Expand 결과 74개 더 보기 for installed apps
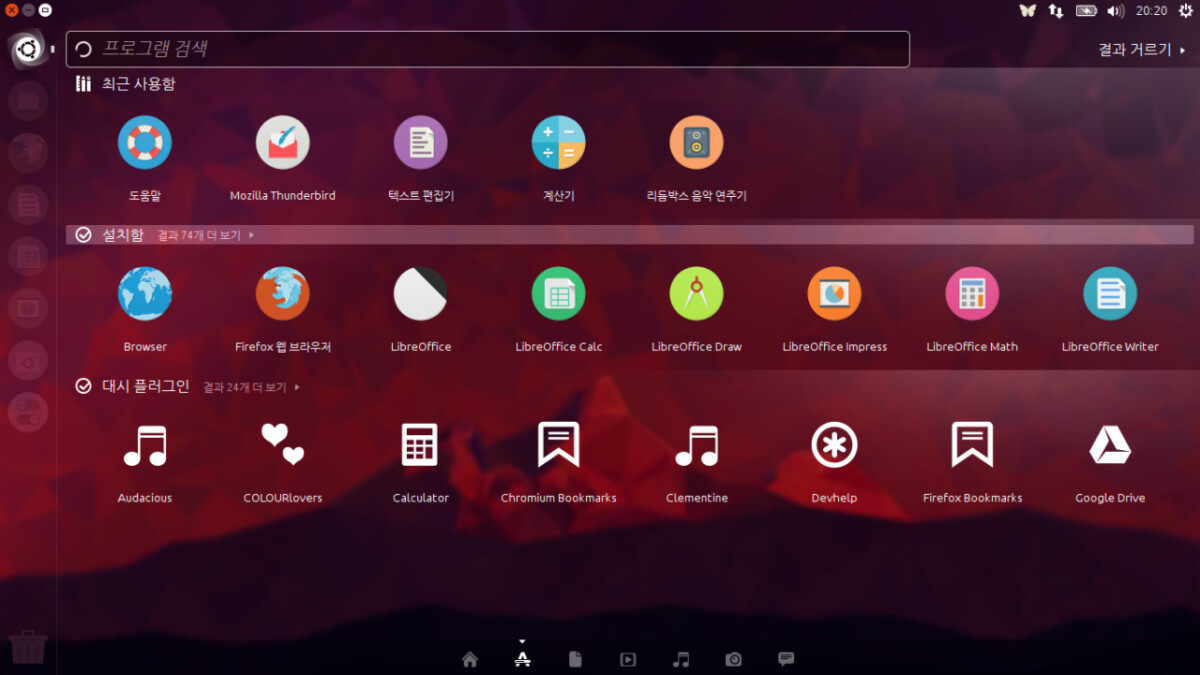This screenshot has width=1200, height=675. pos(206,236)
